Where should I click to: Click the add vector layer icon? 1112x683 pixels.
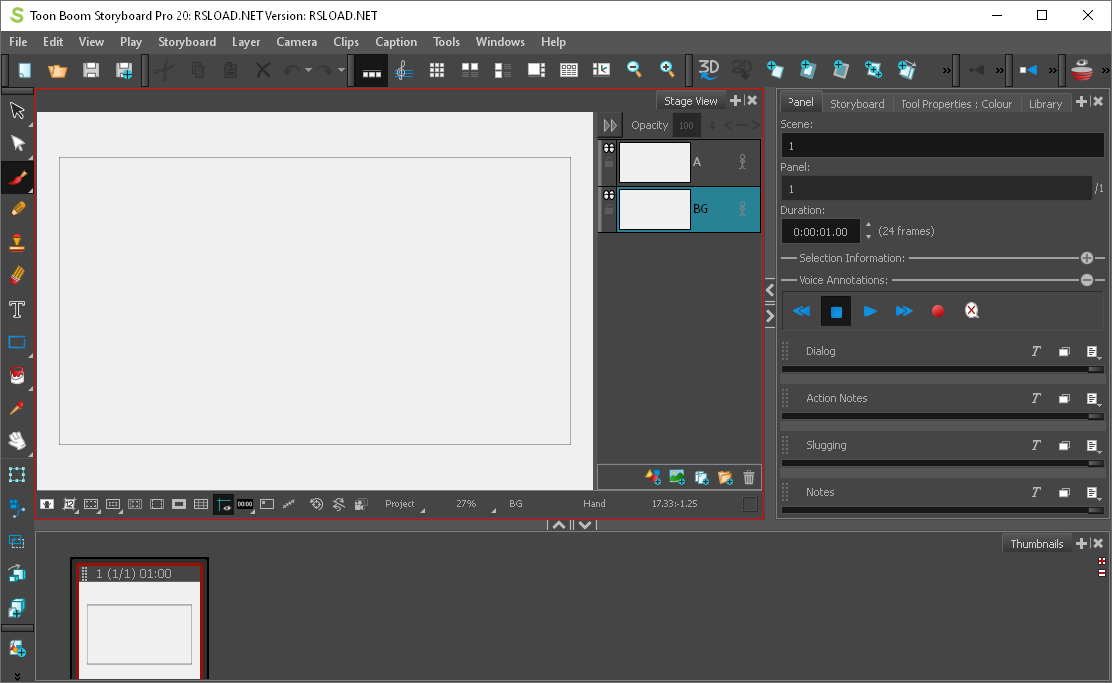[653, 478]
